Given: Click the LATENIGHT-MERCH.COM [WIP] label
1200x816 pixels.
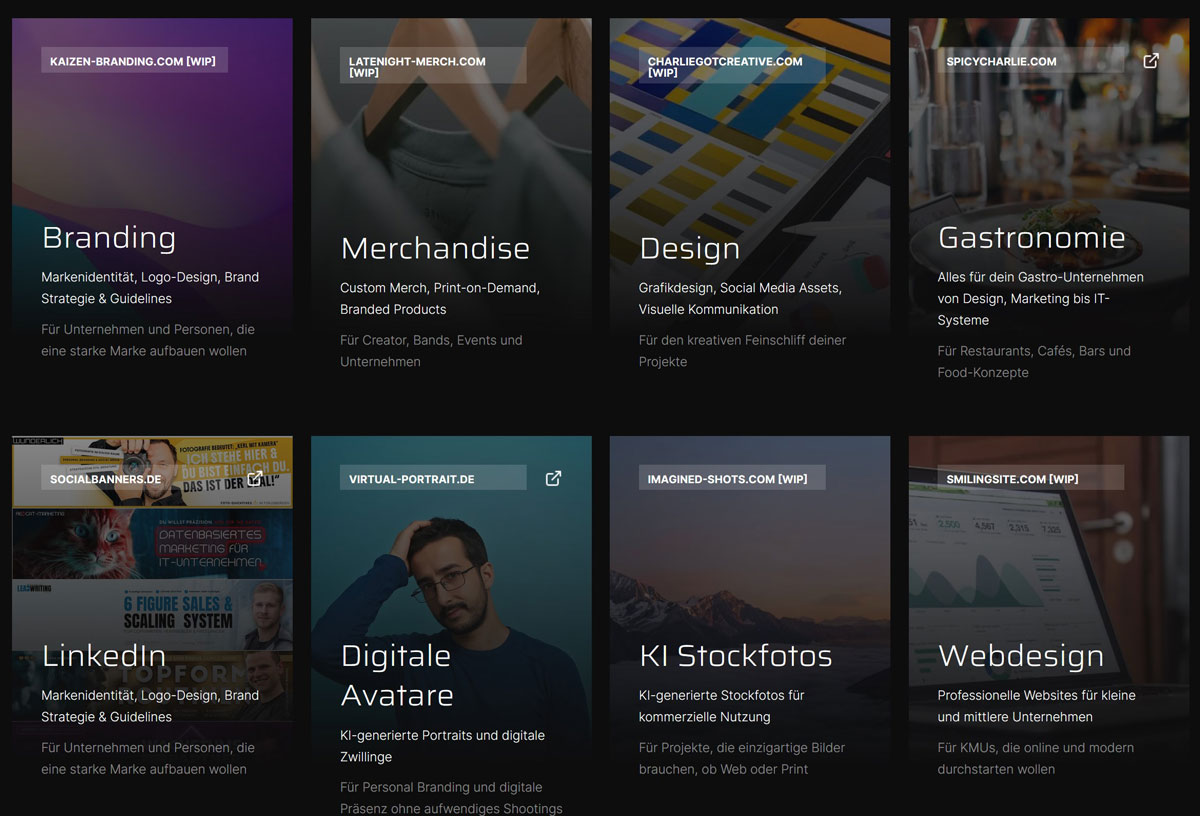Looking at the screenshot, I should pos(433,66).
